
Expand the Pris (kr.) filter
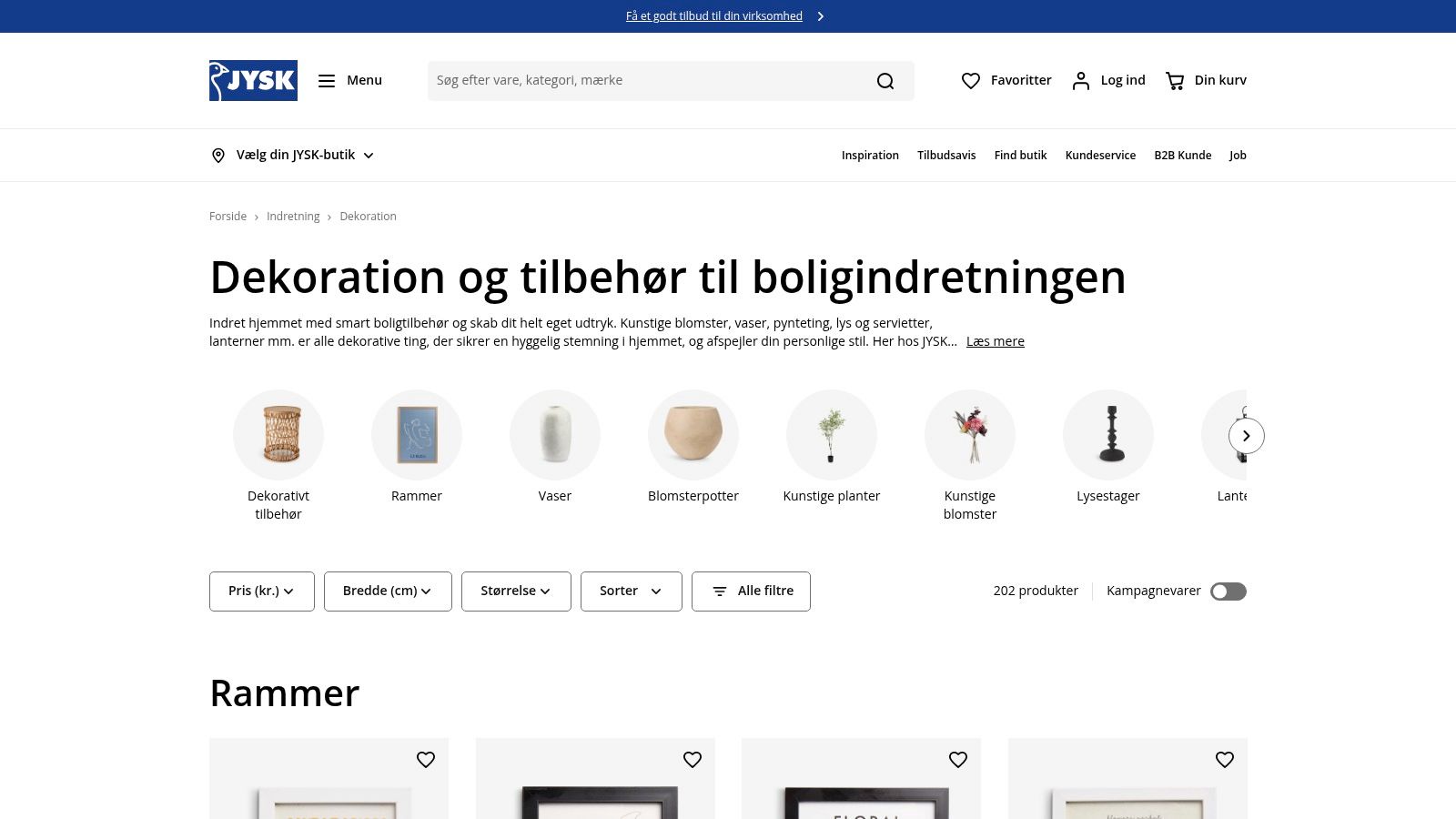click(x=262, y=591)
